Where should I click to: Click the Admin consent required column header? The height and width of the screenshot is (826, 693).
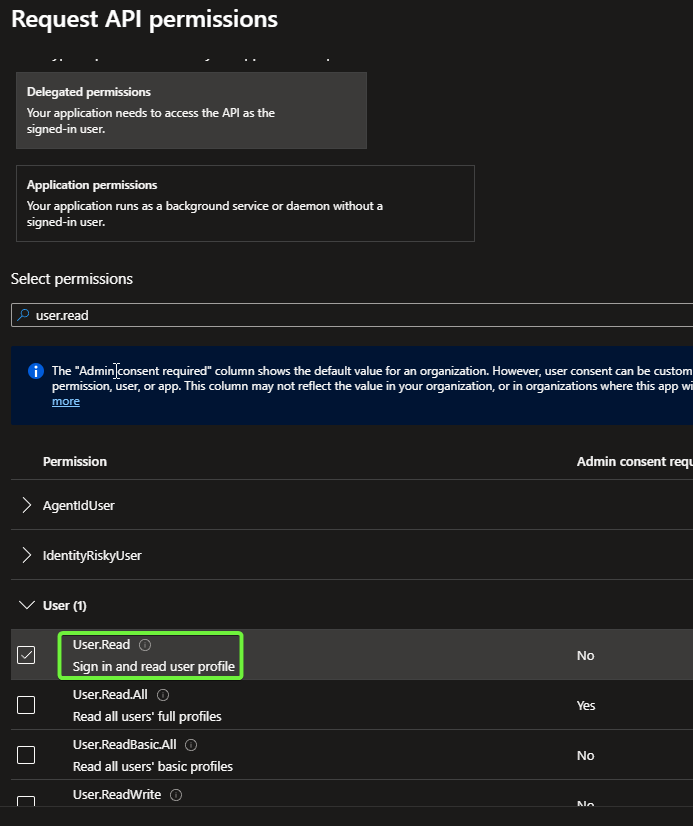(x=633, y=461)
